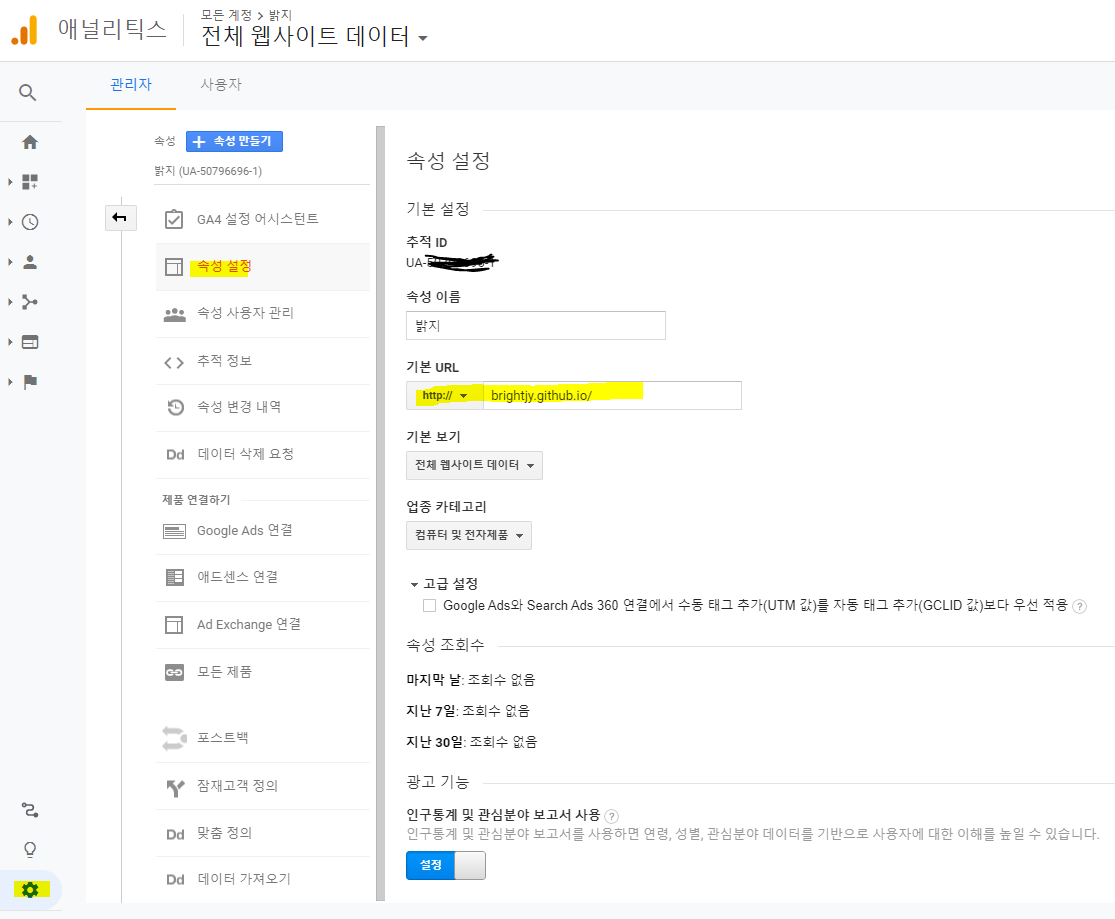Click the 잠재고객 정의 fork icon
This screenshot has height=919, width=1115.
175,787
